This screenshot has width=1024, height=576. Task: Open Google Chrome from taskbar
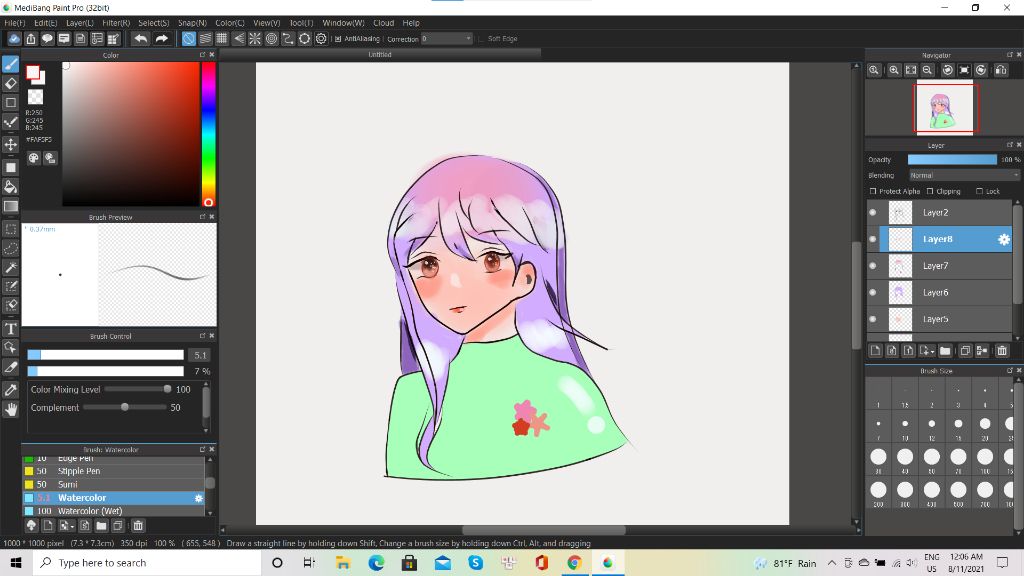[x=574, y=563]
